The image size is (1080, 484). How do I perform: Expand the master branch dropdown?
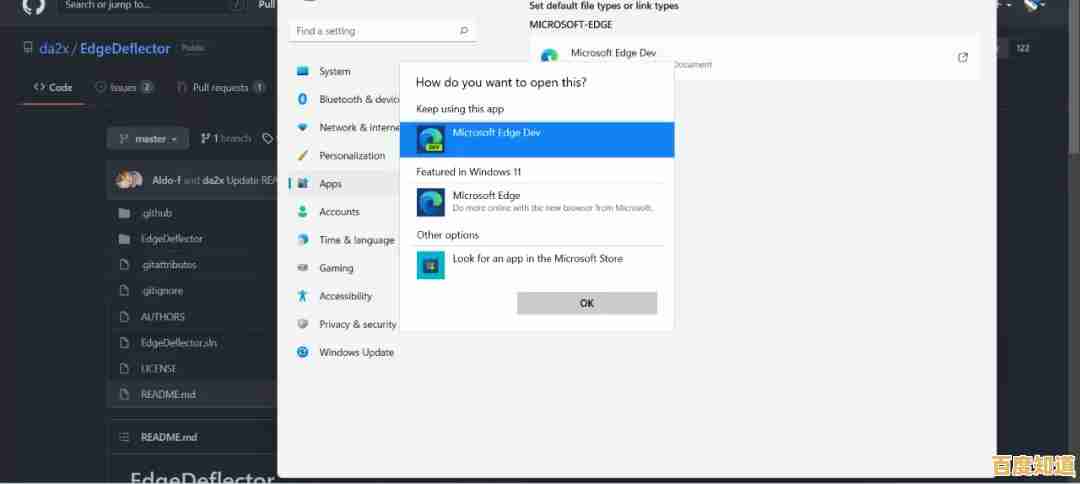[149, 139]
